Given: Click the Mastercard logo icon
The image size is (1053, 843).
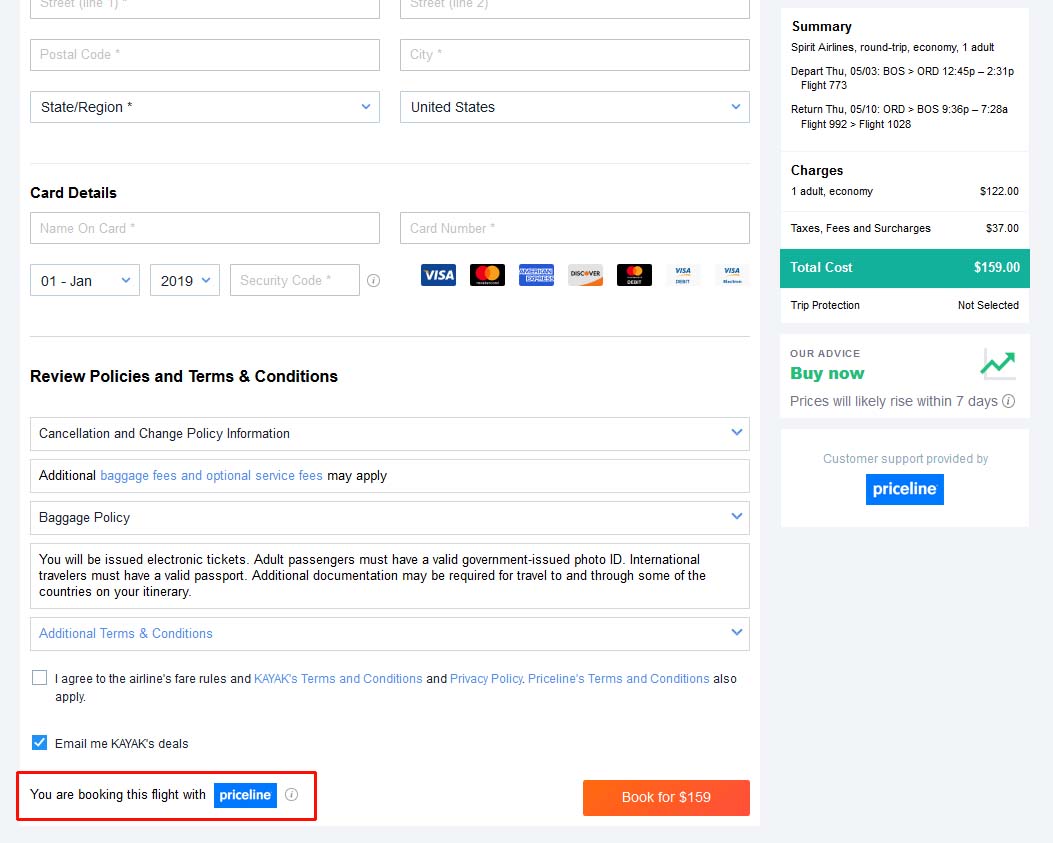Looking at the screenshot, I should 487,275.
